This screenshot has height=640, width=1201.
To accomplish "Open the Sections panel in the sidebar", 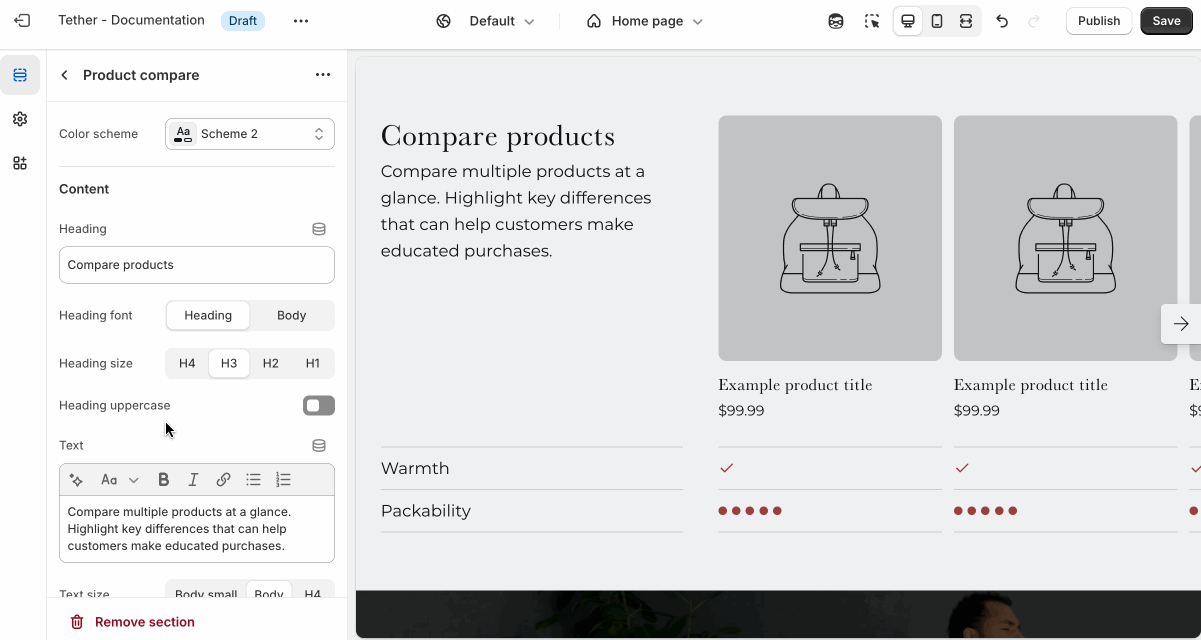I will coord(20,75).
